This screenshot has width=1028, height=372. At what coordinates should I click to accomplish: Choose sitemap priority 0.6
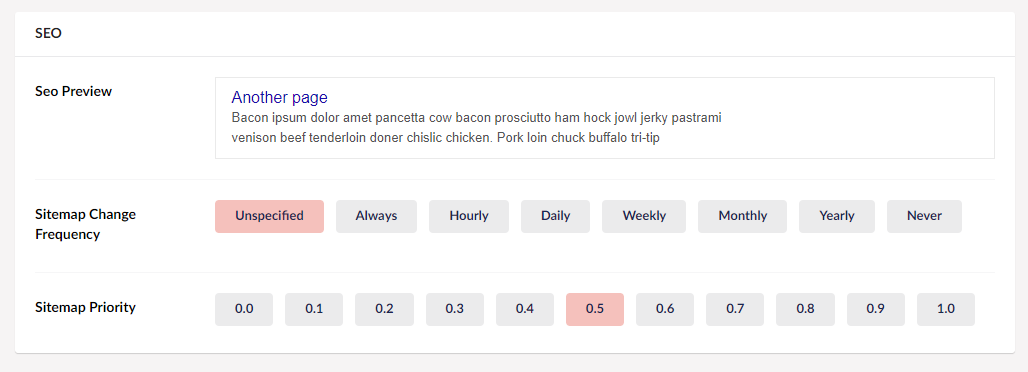665,310
